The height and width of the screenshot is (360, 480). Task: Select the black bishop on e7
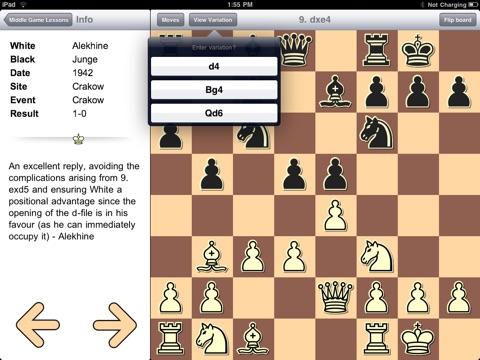click(x=335, y=91)
